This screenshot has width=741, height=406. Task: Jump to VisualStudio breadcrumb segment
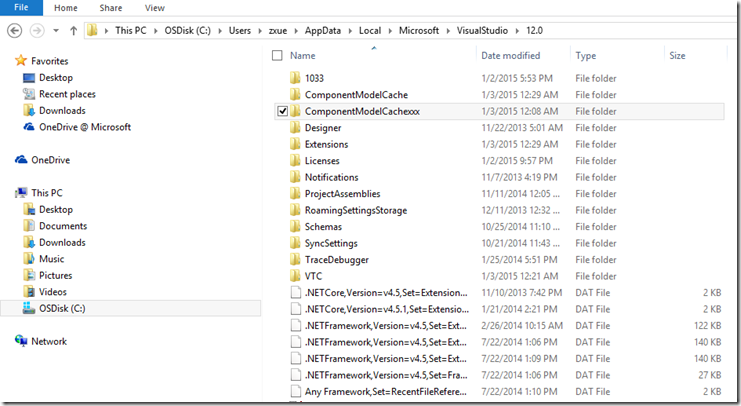(x=482, y=30)
